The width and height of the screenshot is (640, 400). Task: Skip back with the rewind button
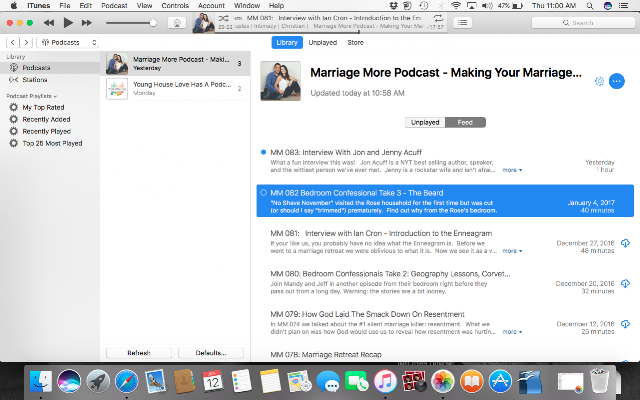(49, 23)
